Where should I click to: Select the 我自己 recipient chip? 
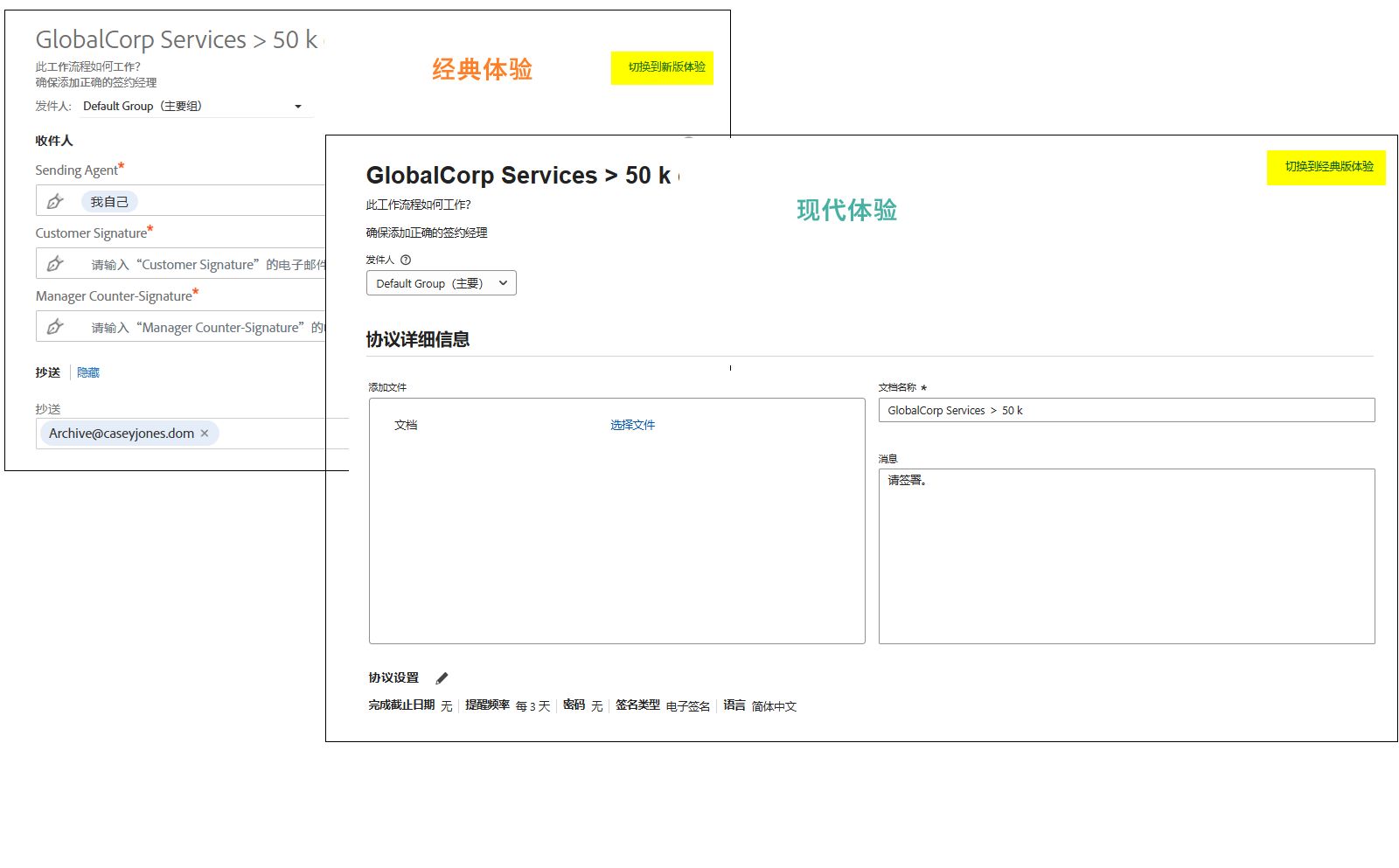109,202
